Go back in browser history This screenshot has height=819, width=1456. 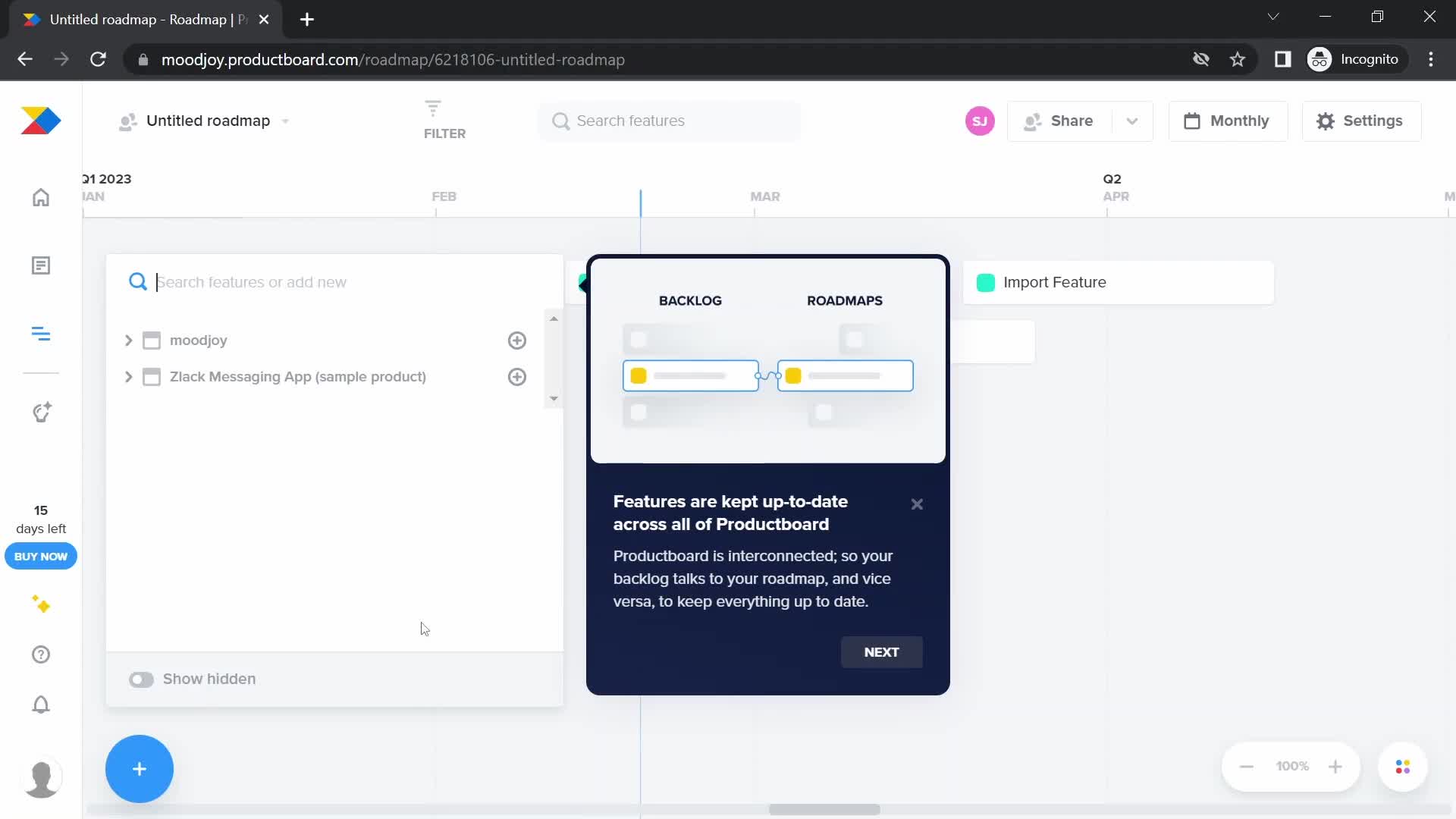pos(25,59)
